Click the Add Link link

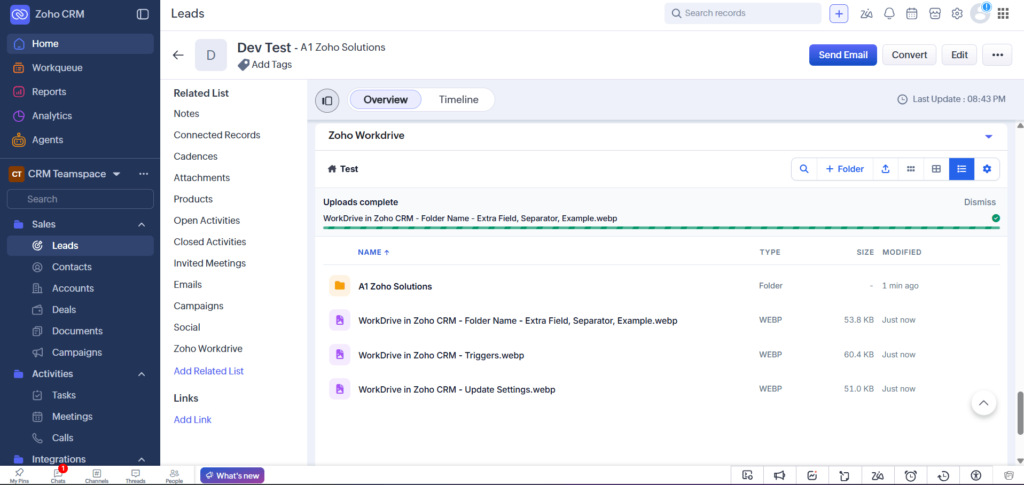pos(193,420)
